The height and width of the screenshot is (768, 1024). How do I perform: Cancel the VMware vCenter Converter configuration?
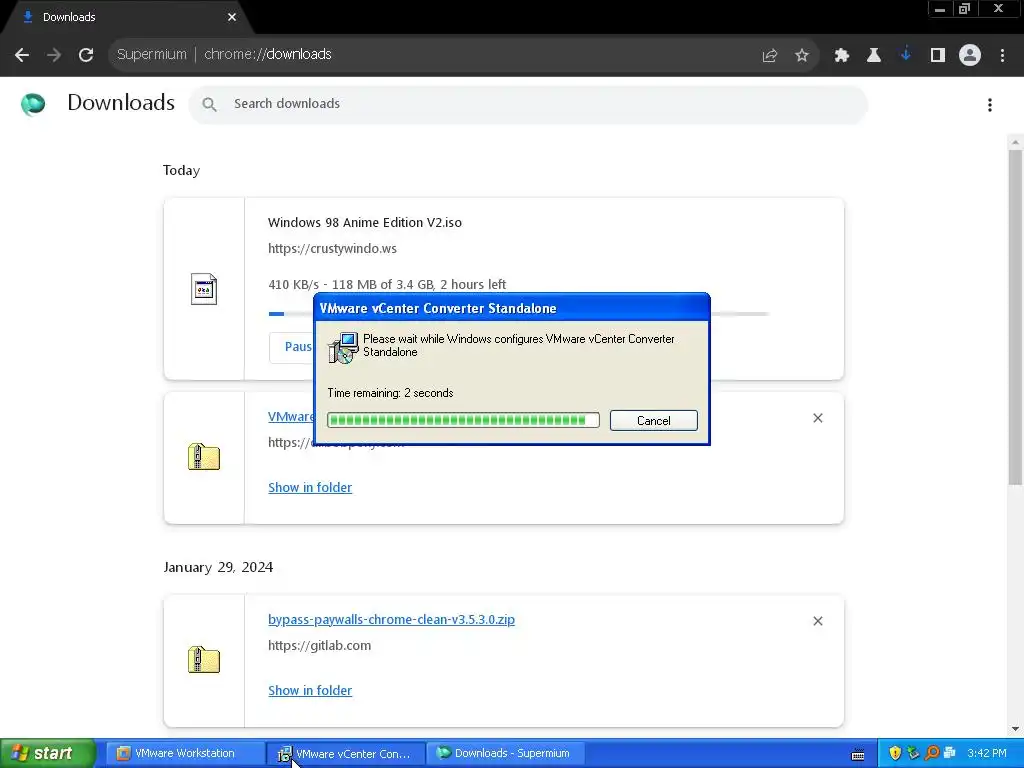[654, 421]
